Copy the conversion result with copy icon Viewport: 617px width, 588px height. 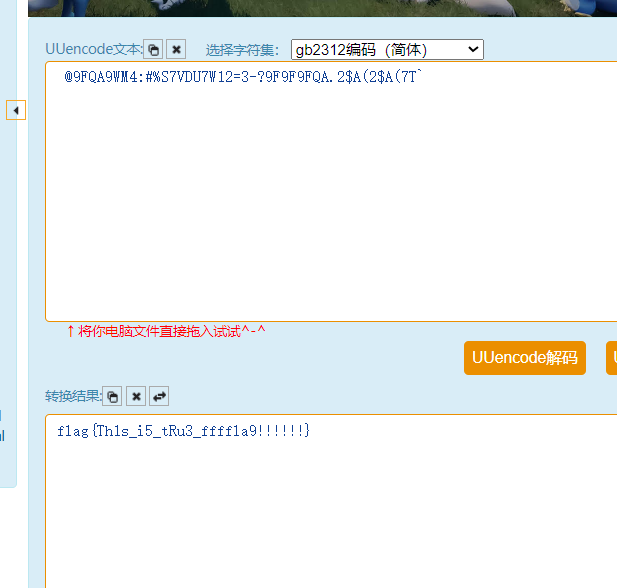(x=112, y=396)
